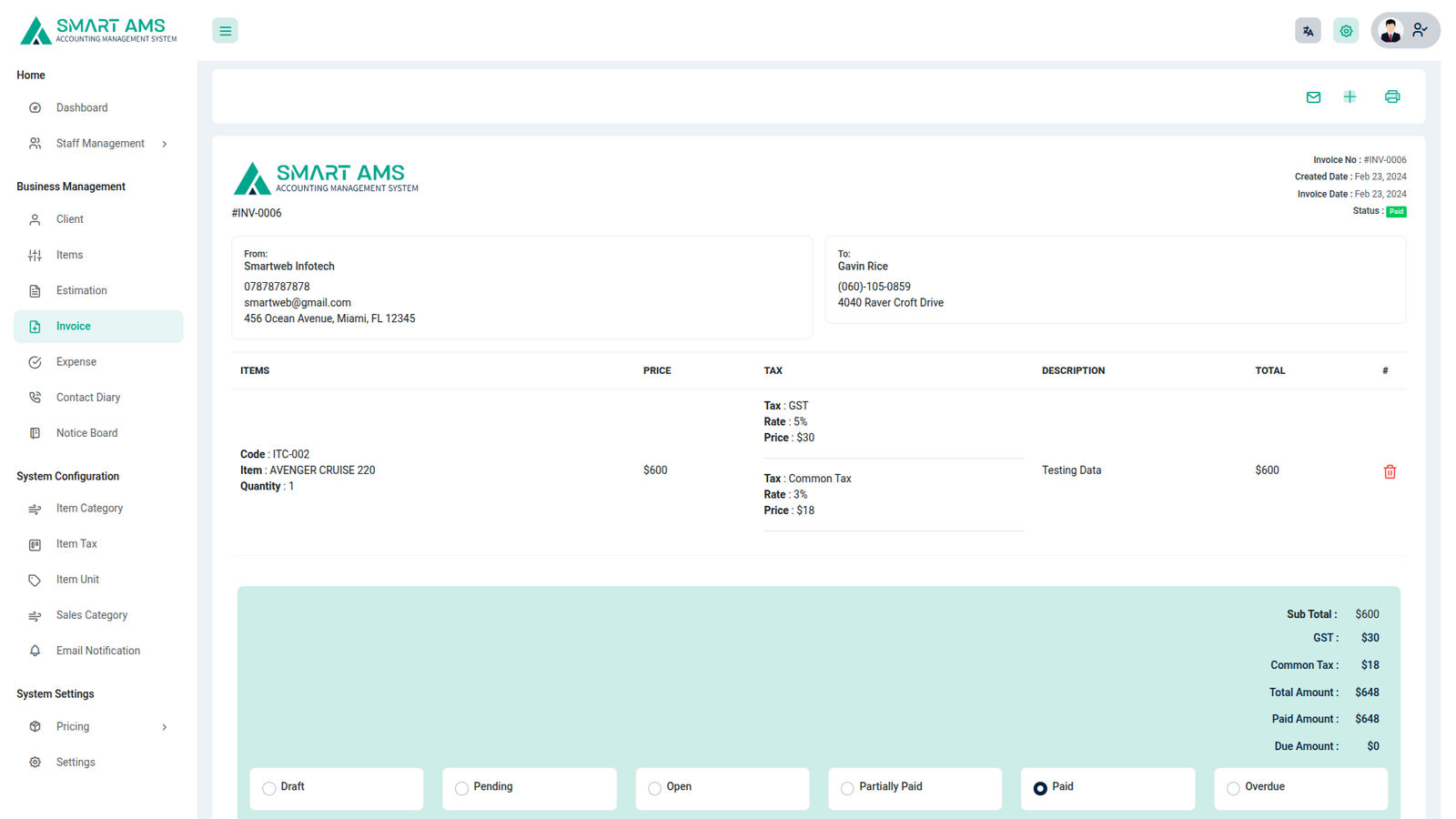Choose the Pending status radio option
Viewport: 1456px width, 819px height.
[x=462, y=788]
